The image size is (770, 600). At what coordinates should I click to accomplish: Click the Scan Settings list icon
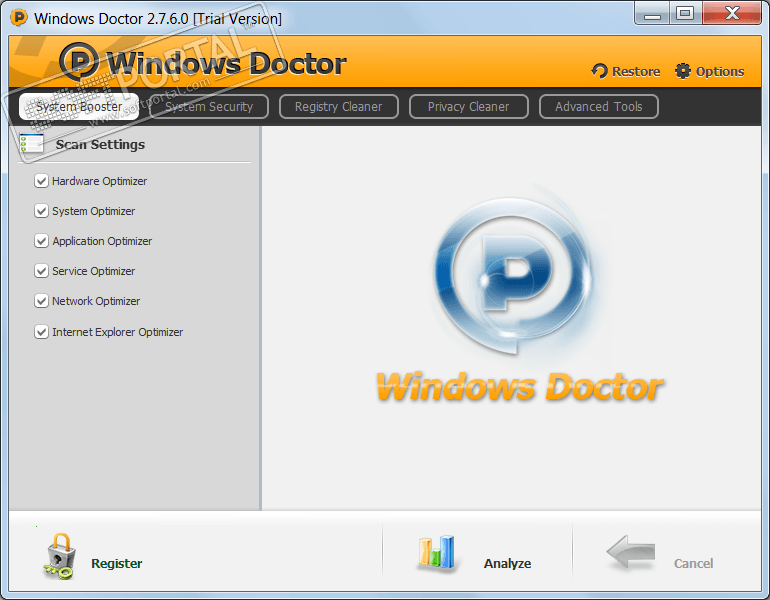tap(31, 143)
